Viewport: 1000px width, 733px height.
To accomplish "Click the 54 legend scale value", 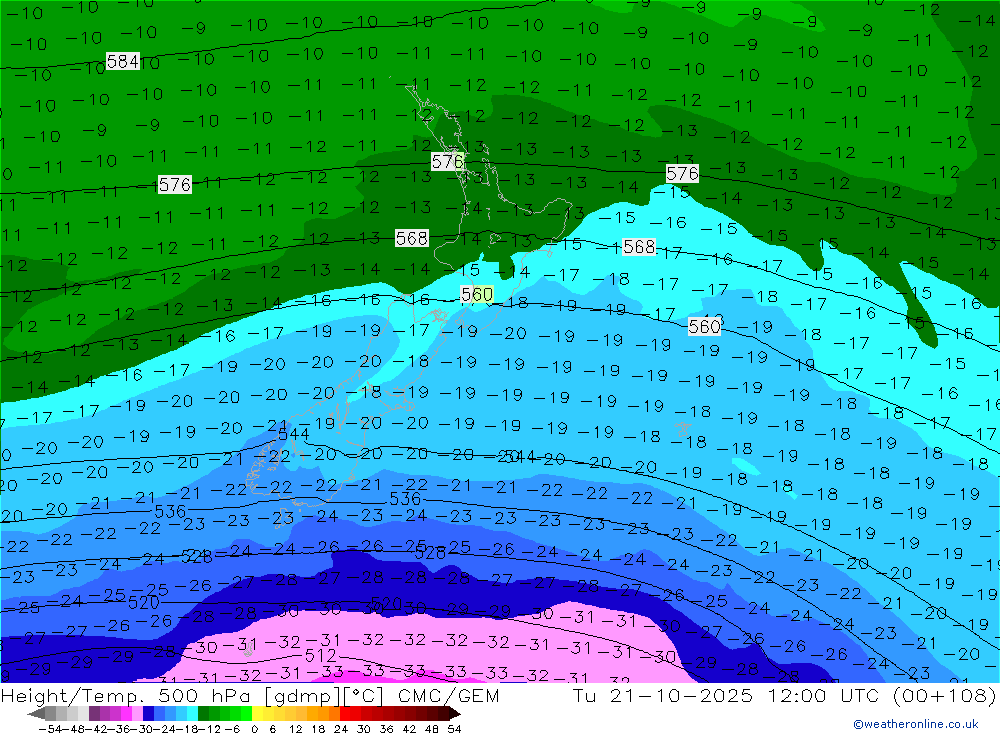I will click(x=454, y=728).
